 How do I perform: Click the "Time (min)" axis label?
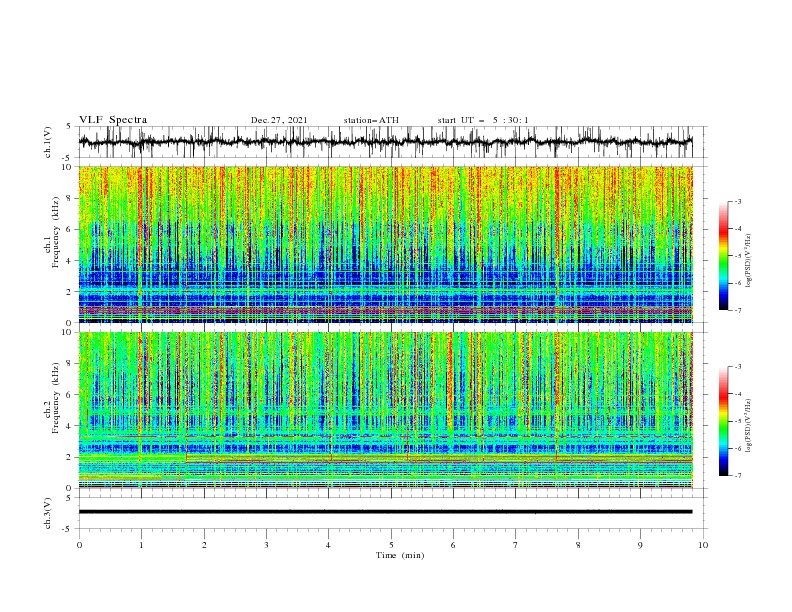400,555
